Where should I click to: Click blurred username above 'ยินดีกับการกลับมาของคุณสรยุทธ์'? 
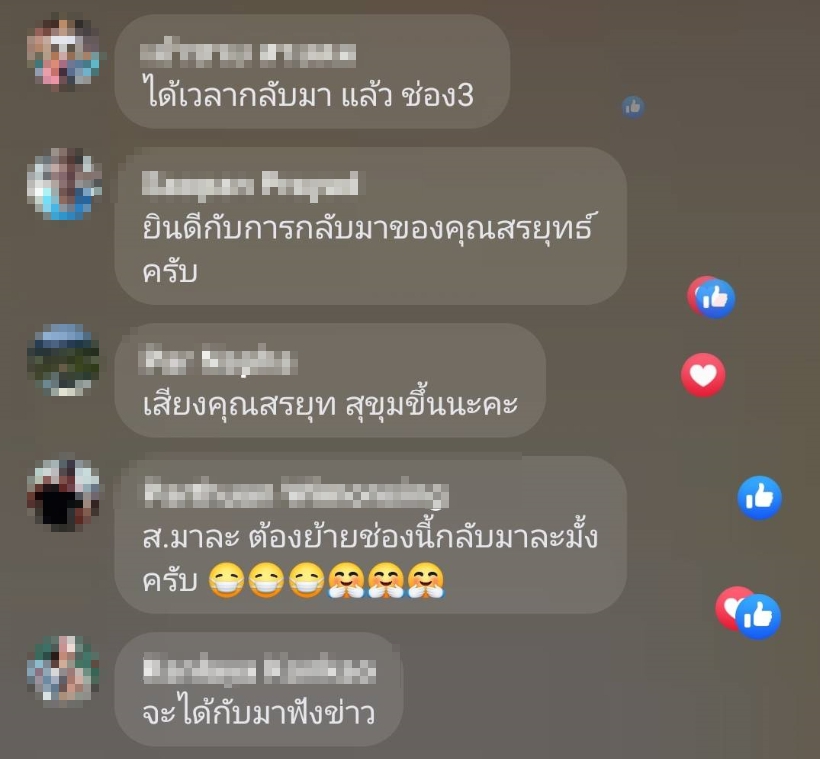coord(250,185)
